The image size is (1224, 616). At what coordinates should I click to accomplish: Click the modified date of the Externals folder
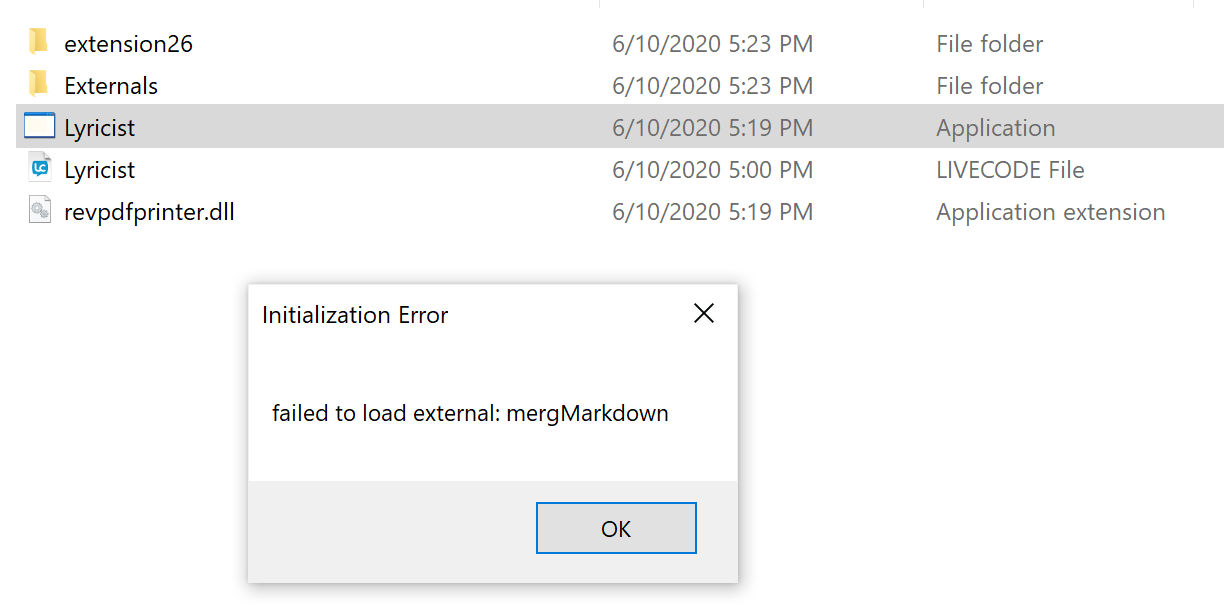712,86
